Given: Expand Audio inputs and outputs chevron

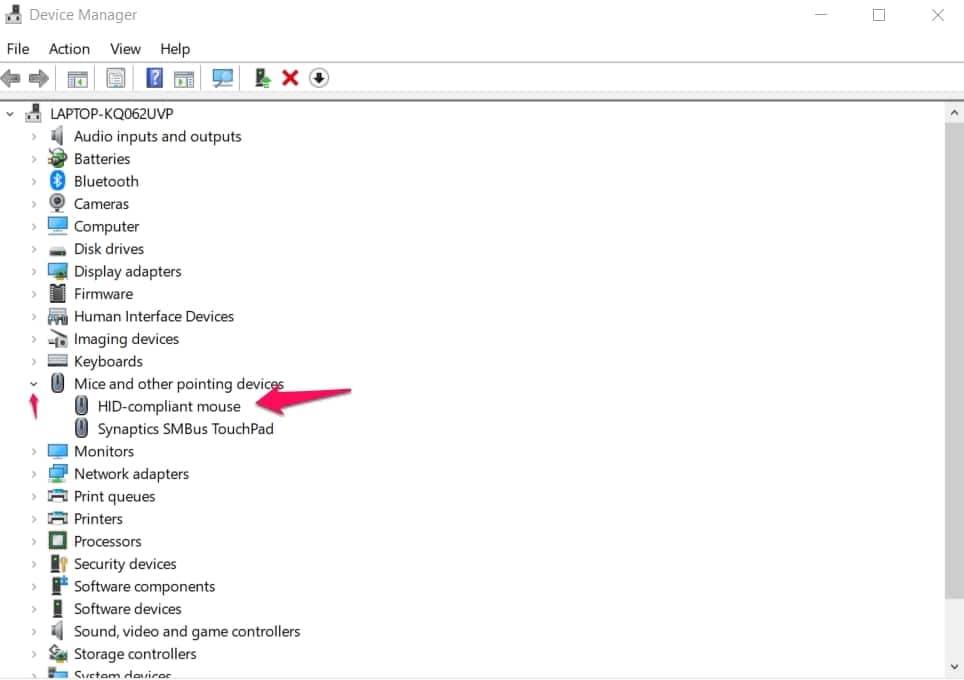Looking at the screenshot, I should tap(34, 136).
